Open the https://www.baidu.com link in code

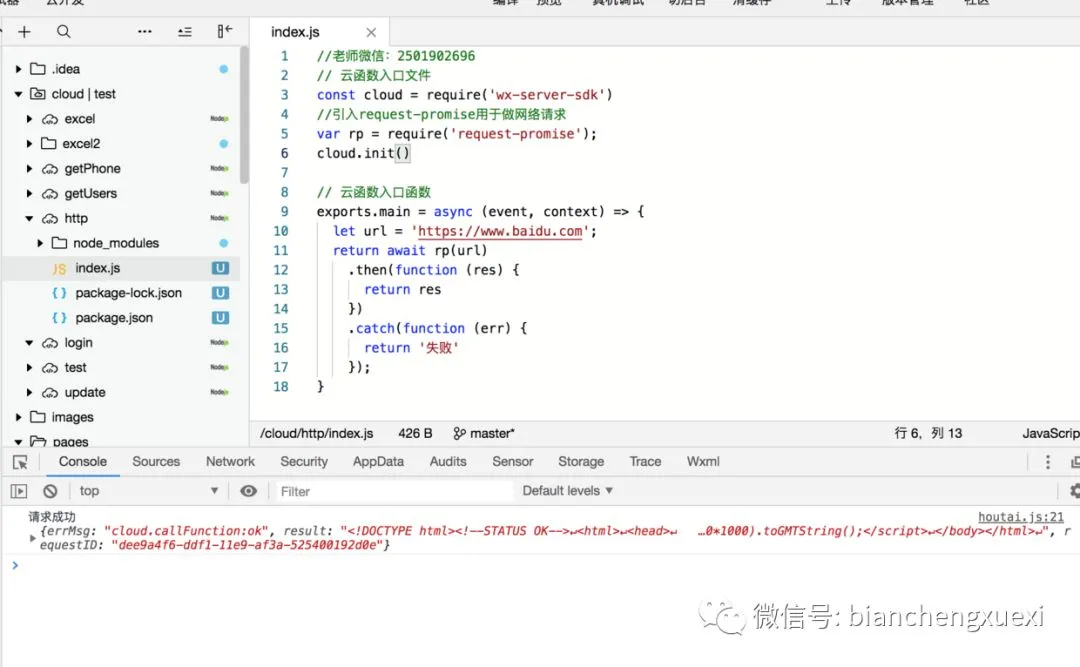(x=500, y=232)
